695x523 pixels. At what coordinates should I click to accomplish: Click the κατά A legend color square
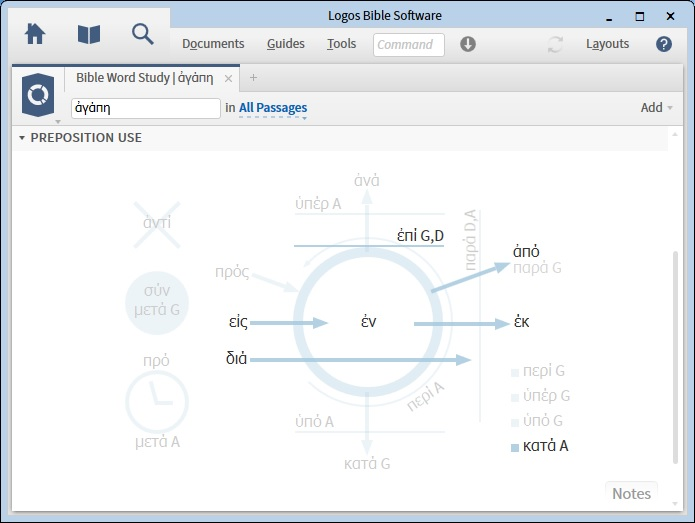[x=515, y=447]
